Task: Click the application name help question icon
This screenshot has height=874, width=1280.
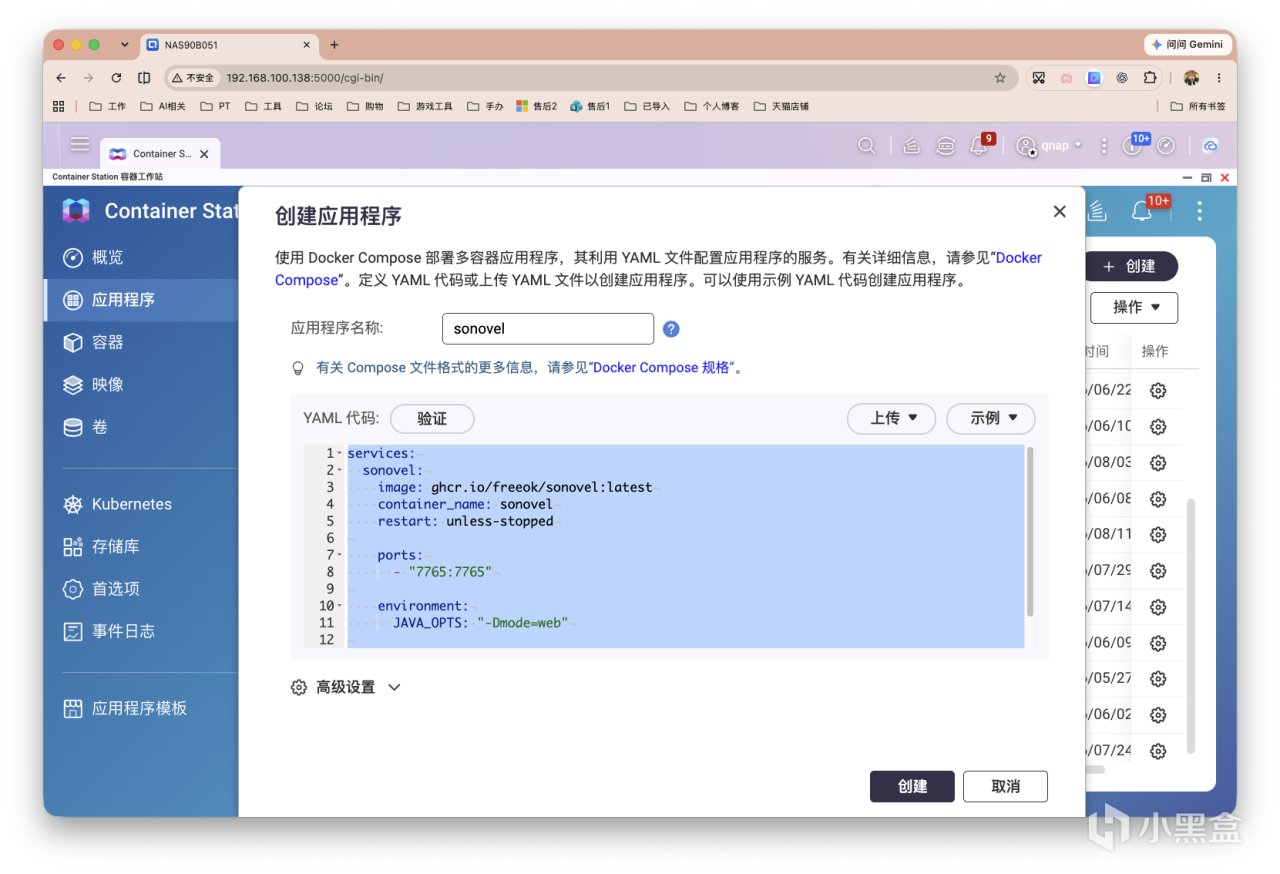Action: pyautogui.click(x=671, y=329)
